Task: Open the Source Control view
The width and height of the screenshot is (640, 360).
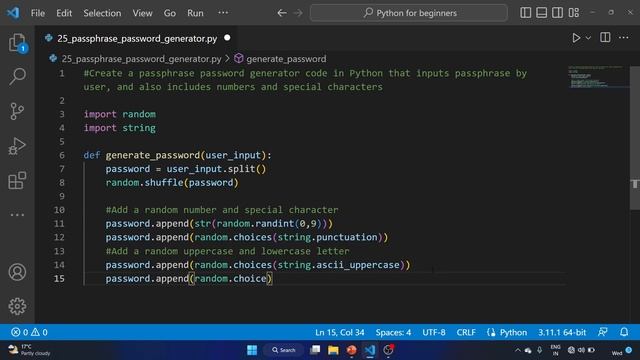Action: pyautogui.click(x=17, y=111)
